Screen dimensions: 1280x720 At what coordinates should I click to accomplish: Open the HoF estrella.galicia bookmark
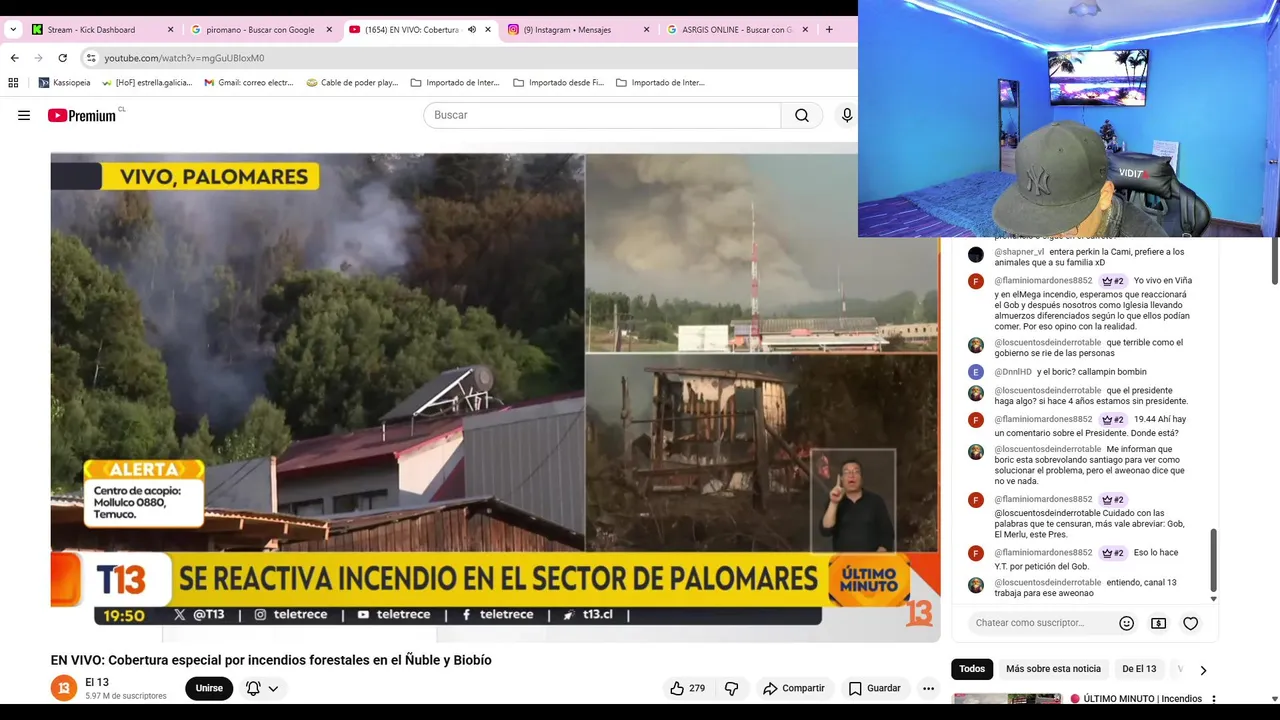[x=148, y=83]
